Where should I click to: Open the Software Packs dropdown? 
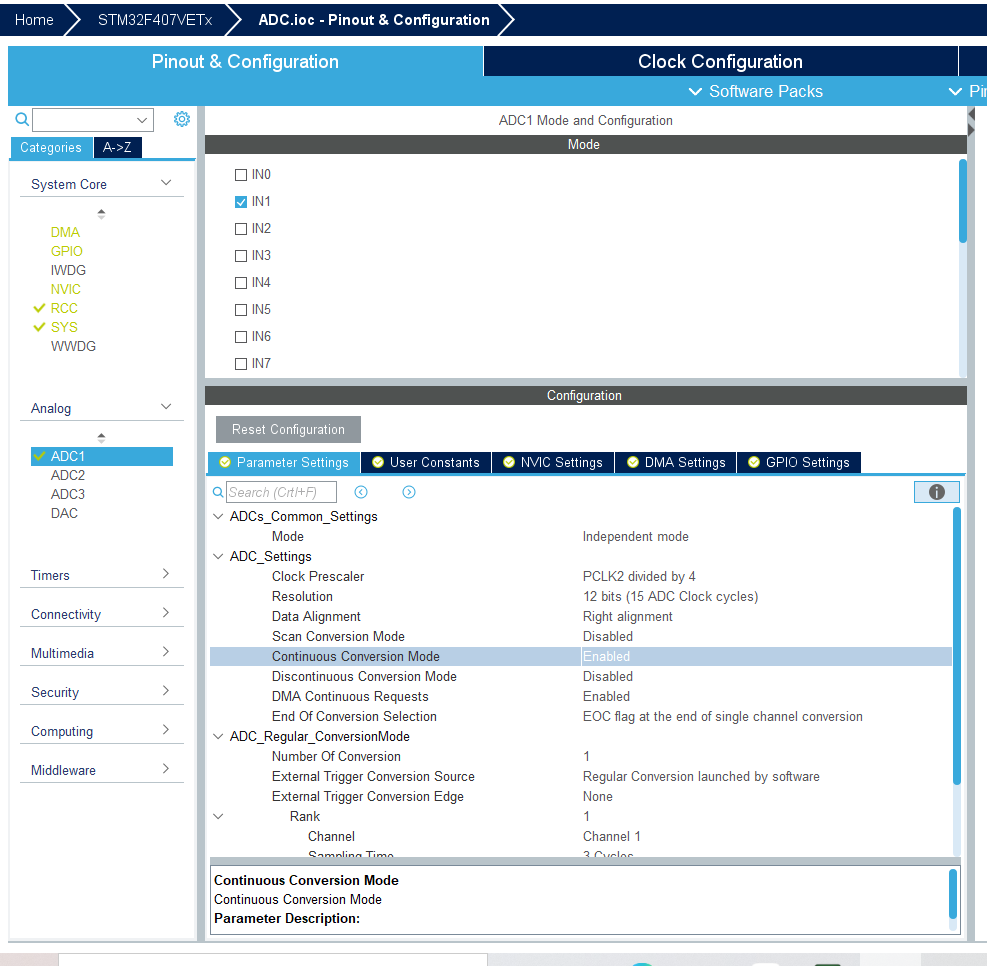756,91
